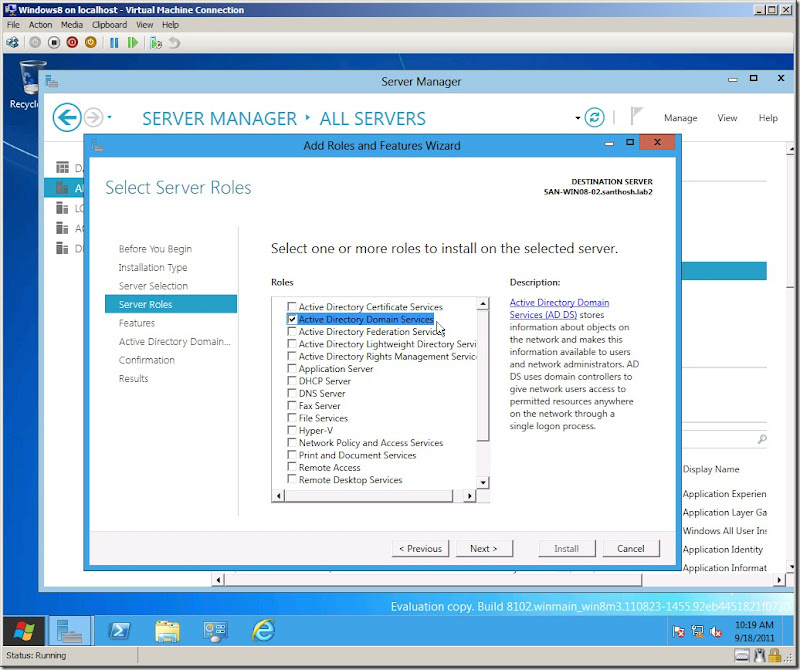Open Internet Explorer from the taskbar
Image resolution: width=800 pixels, height=670 pixels.
263,631
